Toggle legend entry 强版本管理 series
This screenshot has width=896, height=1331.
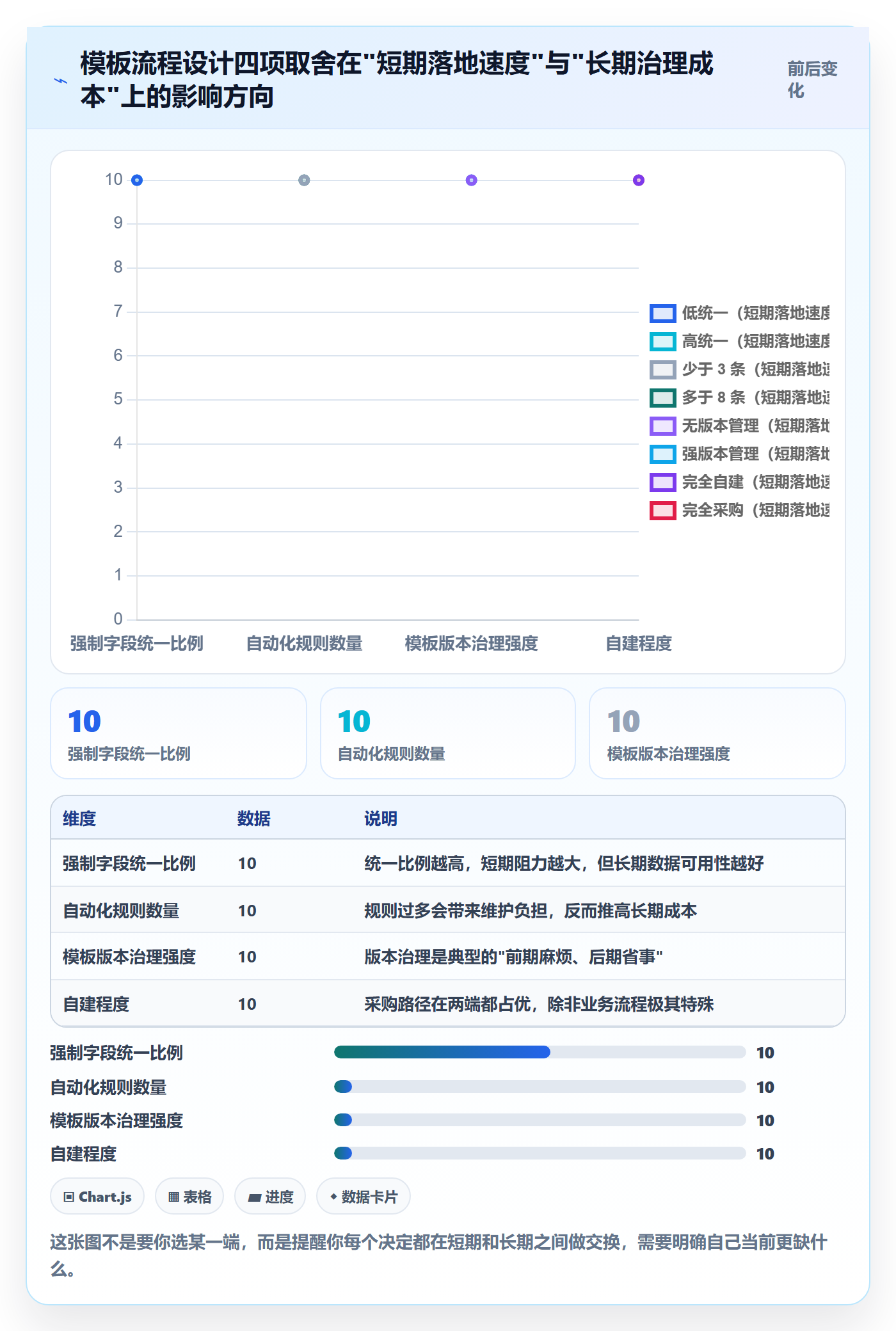click(740, 454)
